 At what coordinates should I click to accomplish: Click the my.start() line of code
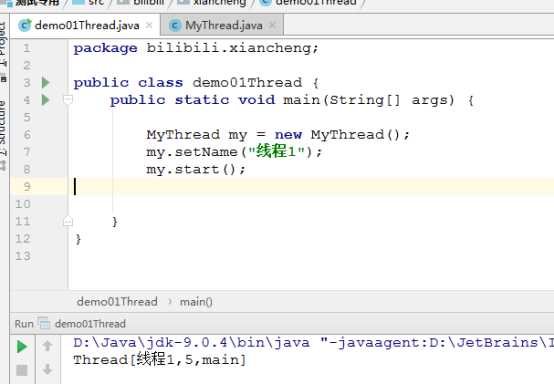click(x=196, y=170)
